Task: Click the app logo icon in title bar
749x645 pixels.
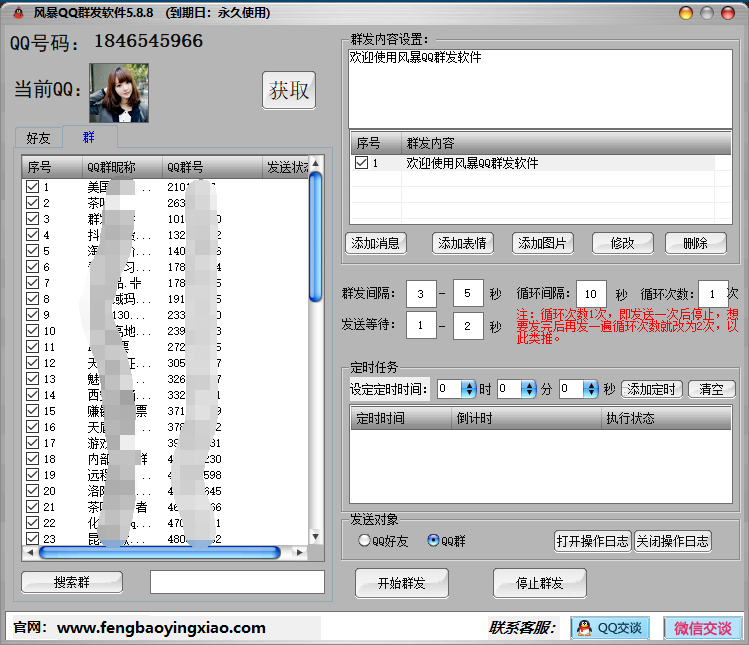Action: 18,13
